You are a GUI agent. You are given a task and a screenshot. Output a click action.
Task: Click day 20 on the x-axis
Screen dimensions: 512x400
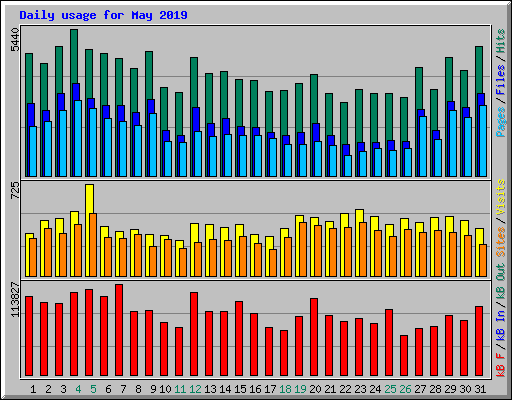click(x=315, y=389)
